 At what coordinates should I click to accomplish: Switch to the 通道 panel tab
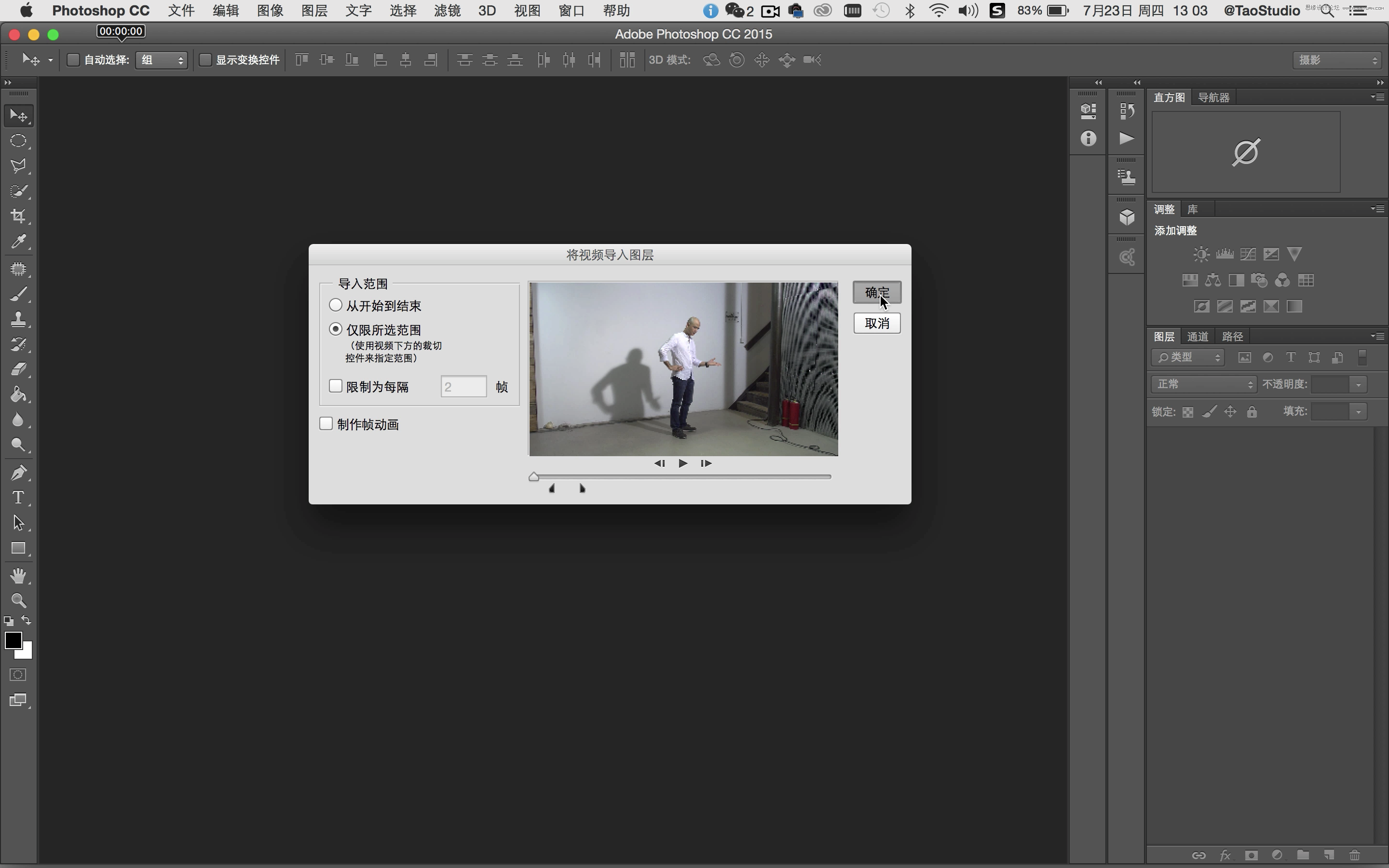(x=1198, y=336)
